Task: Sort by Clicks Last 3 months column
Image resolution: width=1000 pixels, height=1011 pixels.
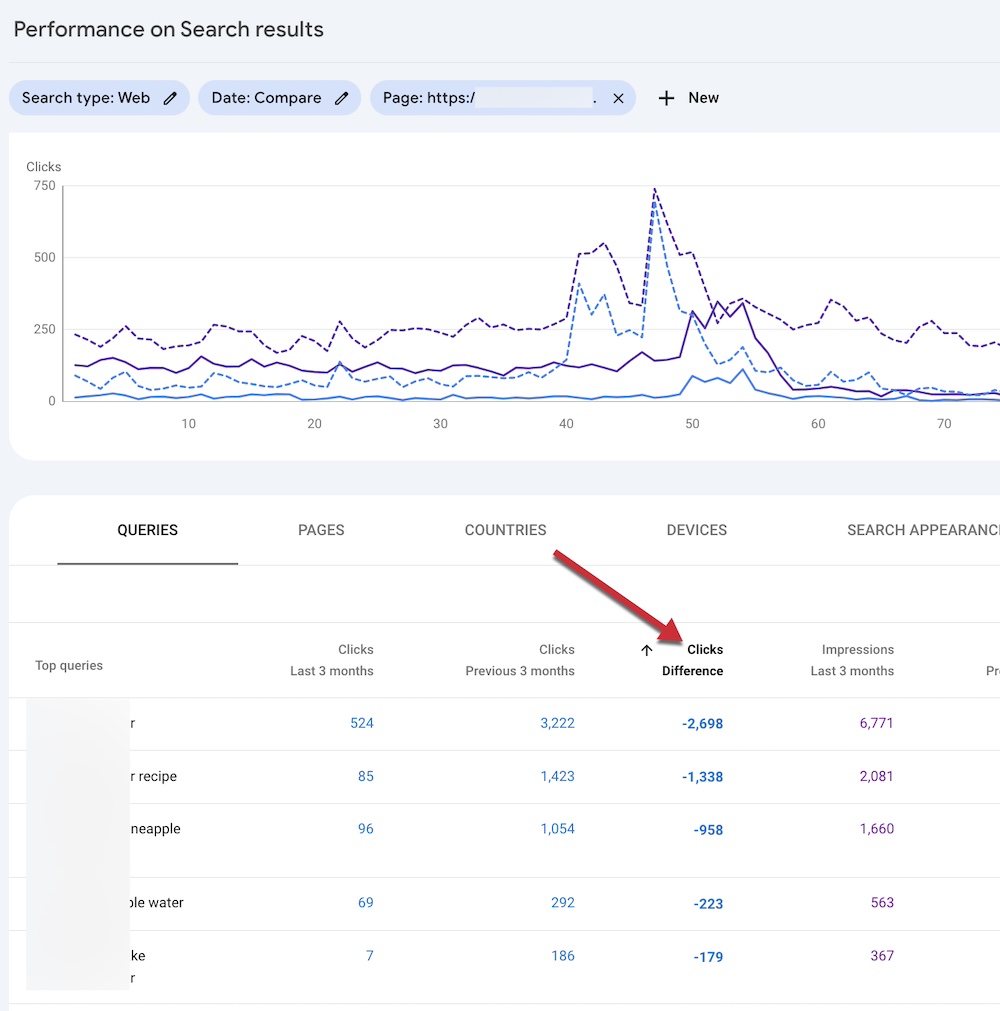Action: pos(332,660)
